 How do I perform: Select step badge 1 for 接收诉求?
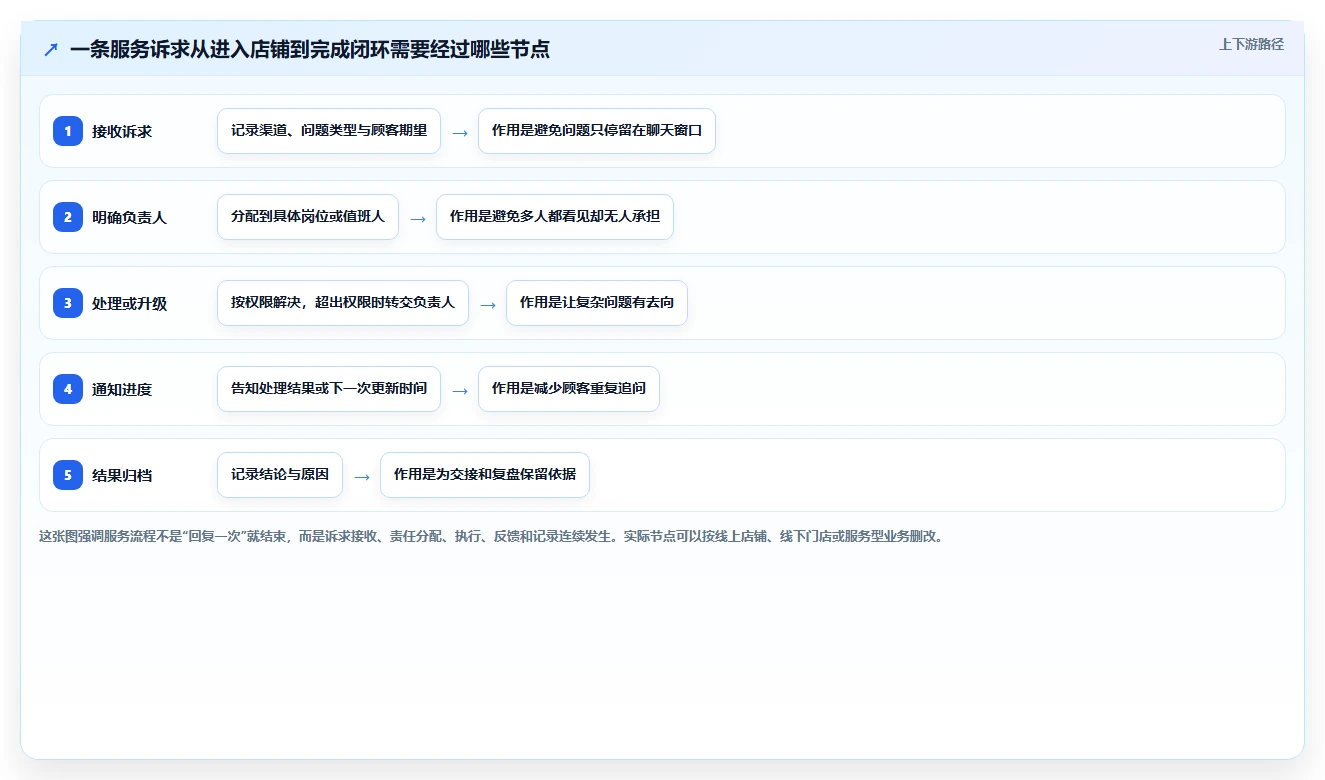pyautogui.click(x=68, y=131)
